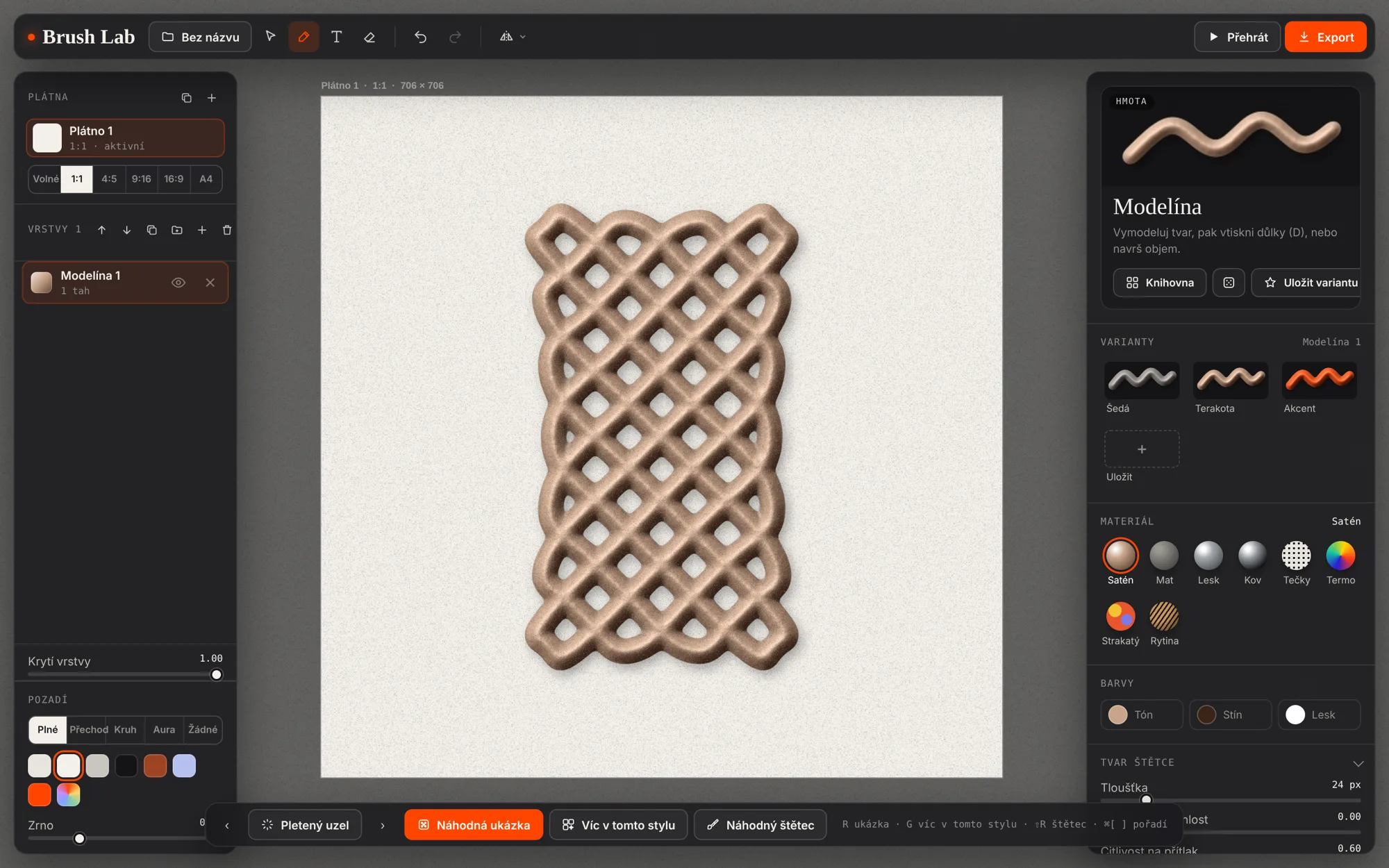The width and height of the screenshot is (1389, 868).
Task: Duplicate the canvas in Plátna panel
Action: point(186,98)
